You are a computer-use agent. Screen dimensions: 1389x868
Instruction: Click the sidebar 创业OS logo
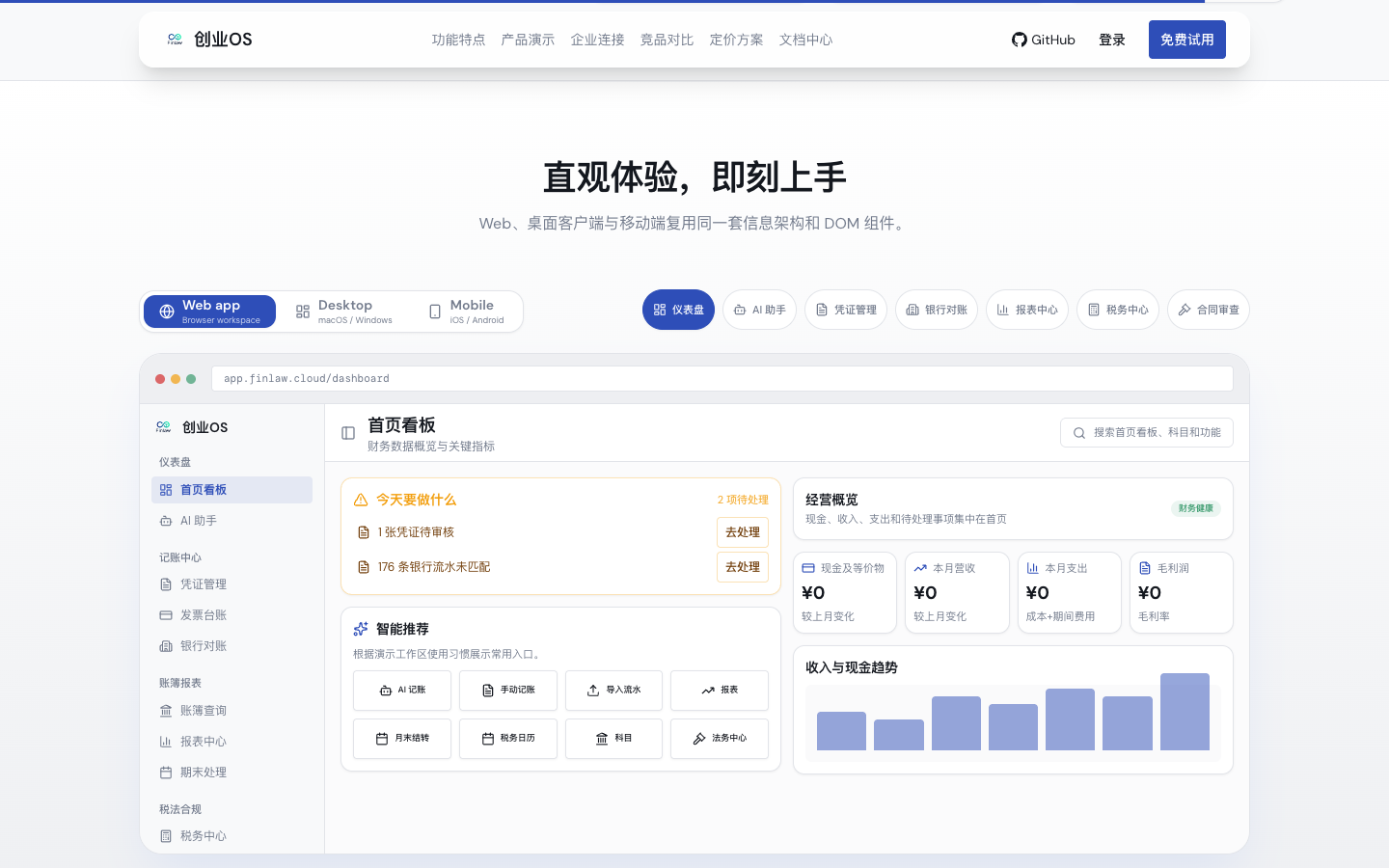tap(192, 427)
